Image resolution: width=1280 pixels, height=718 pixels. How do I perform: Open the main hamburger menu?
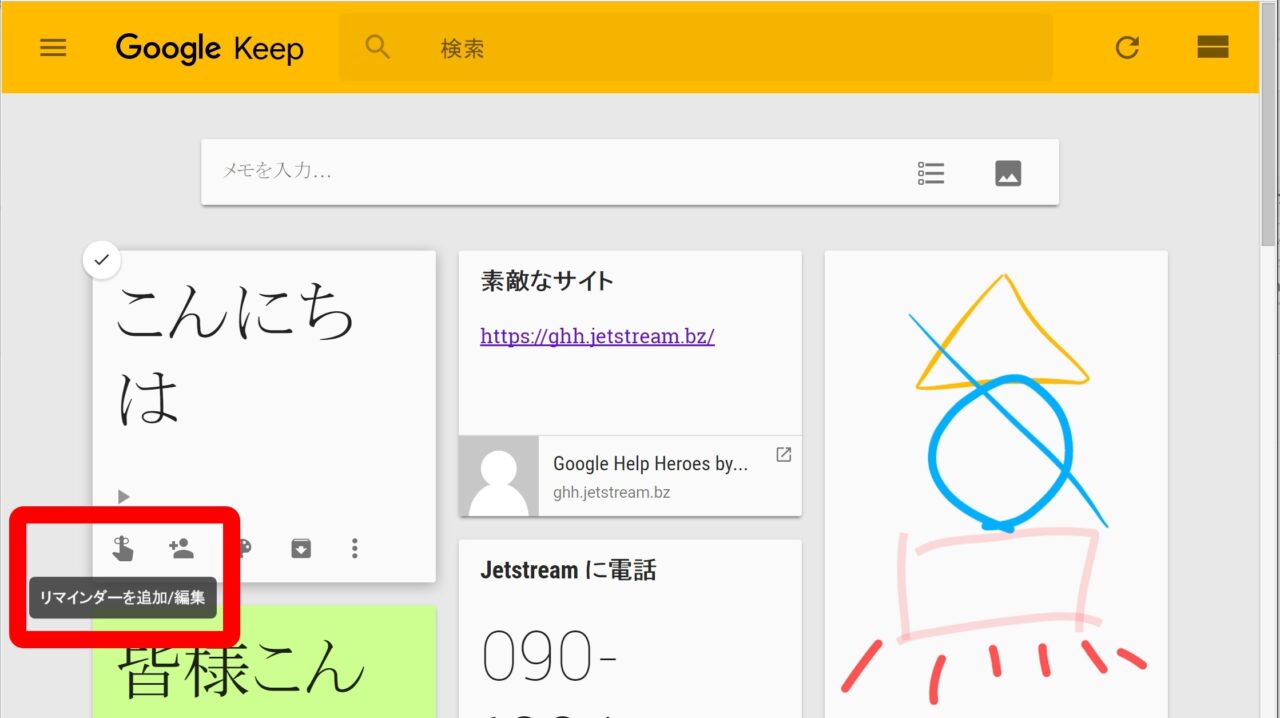[x=53, y=47]
